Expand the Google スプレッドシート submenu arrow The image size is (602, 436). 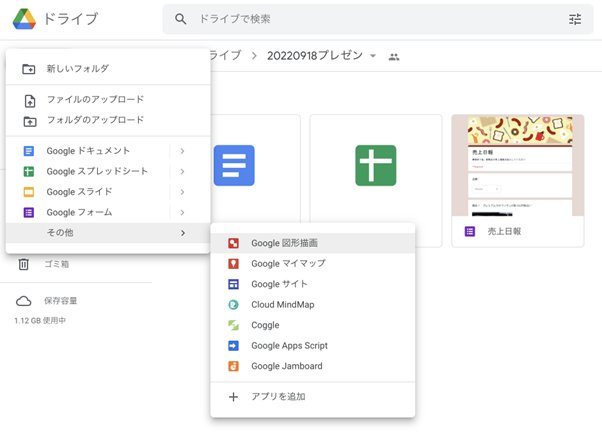coord(182,172)
